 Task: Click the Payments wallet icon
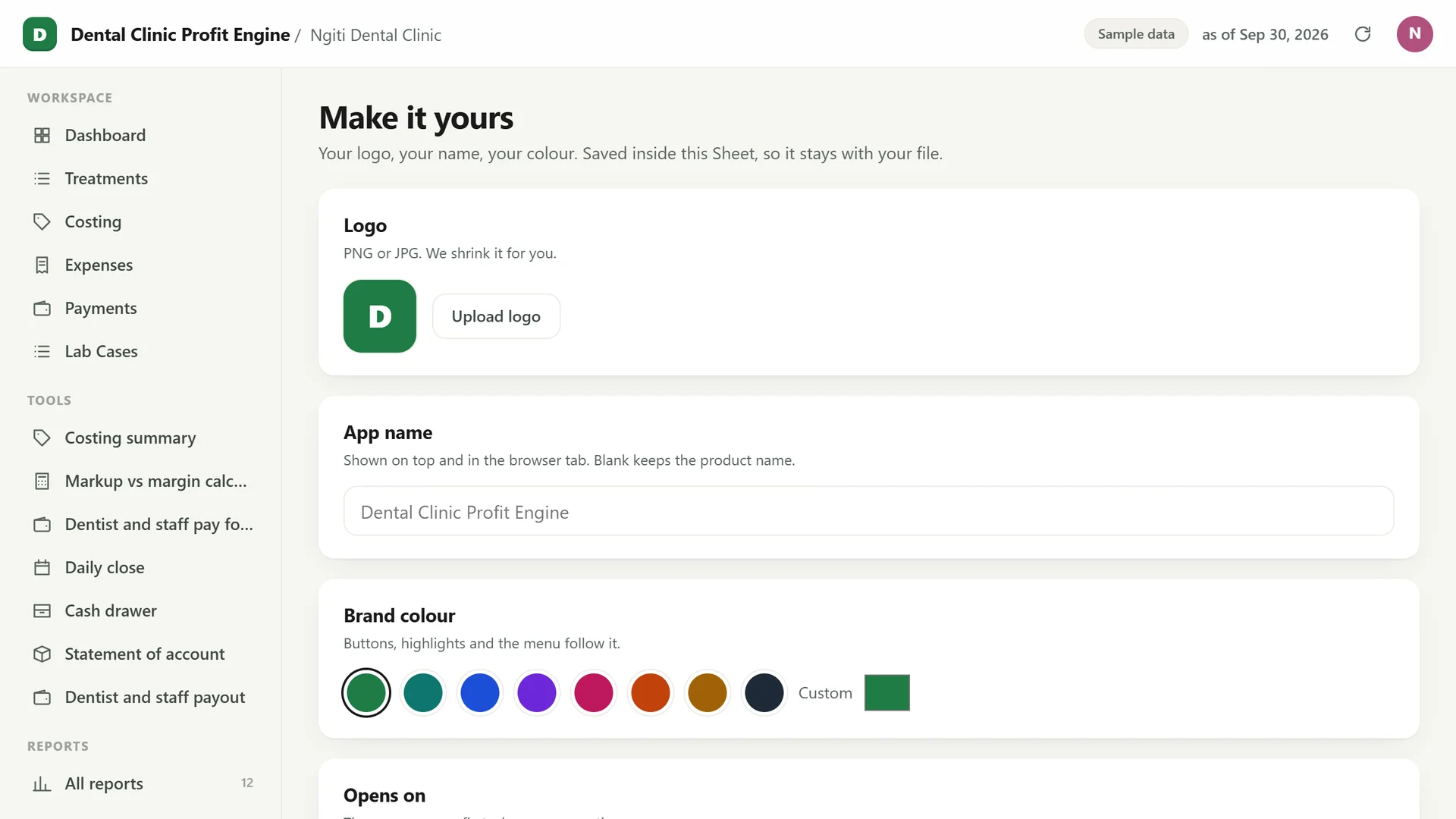pyautogui.click(x=42, y=308)
